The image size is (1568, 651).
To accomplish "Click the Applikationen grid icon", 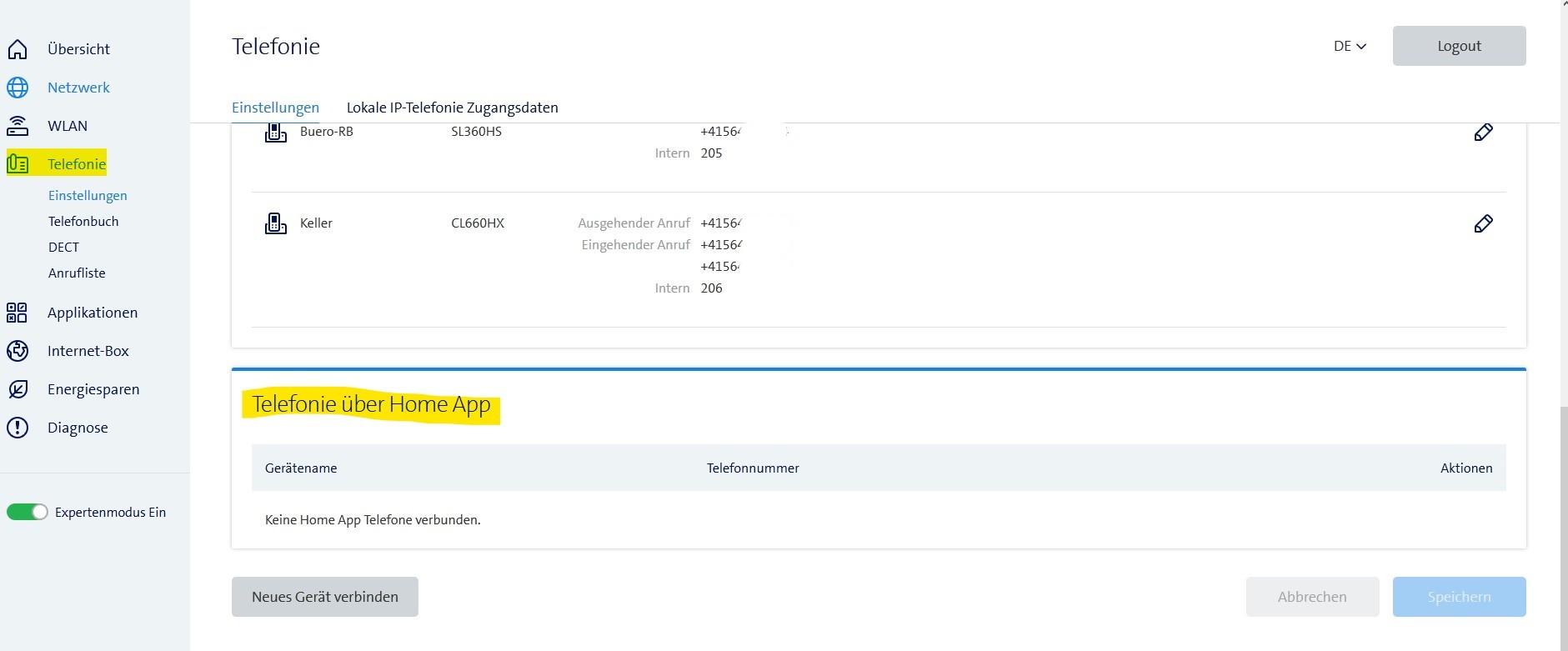I will 18,313.
